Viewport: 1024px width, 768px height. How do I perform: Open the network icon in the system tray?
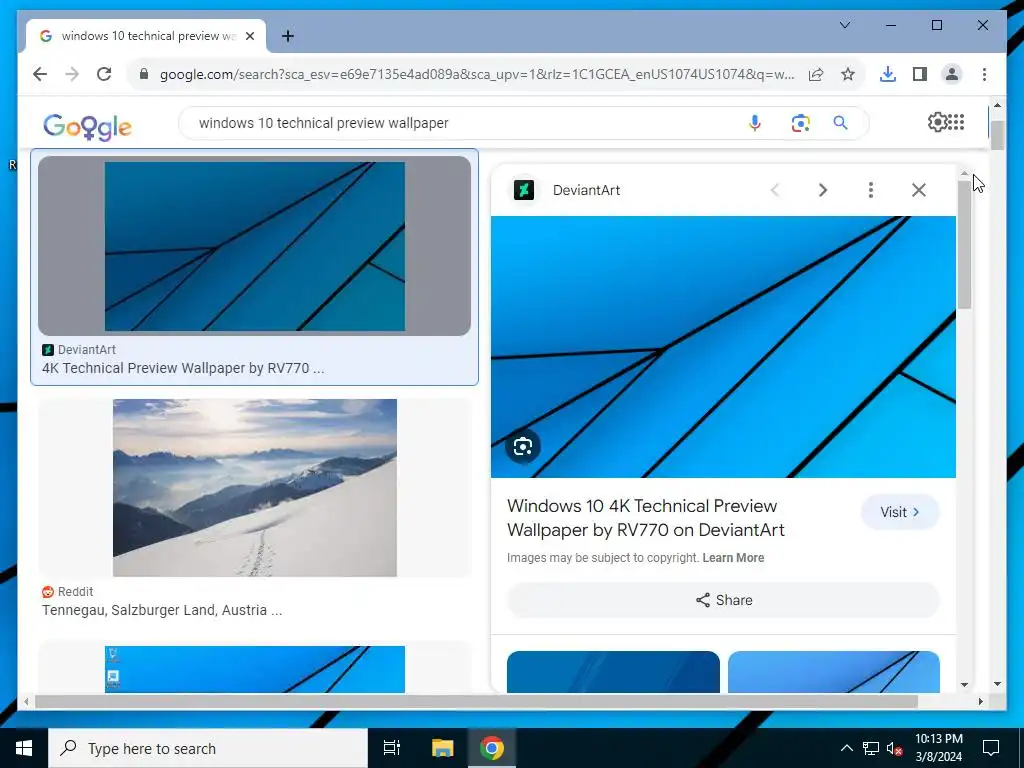tap(871, 748)
